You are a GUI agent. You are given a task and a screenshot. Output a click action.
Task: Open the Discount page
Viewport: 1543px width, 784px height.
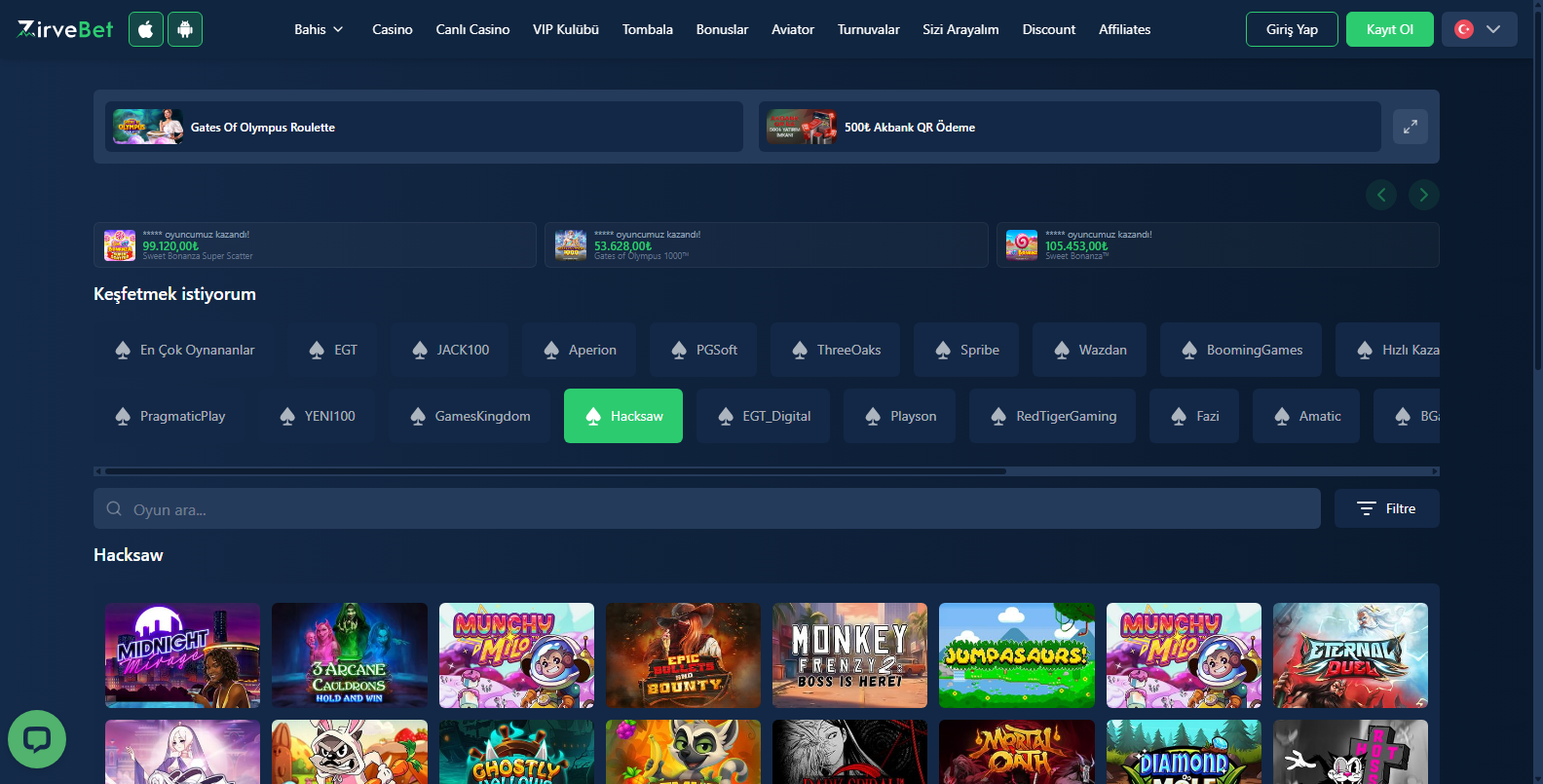coord(1049,29)
